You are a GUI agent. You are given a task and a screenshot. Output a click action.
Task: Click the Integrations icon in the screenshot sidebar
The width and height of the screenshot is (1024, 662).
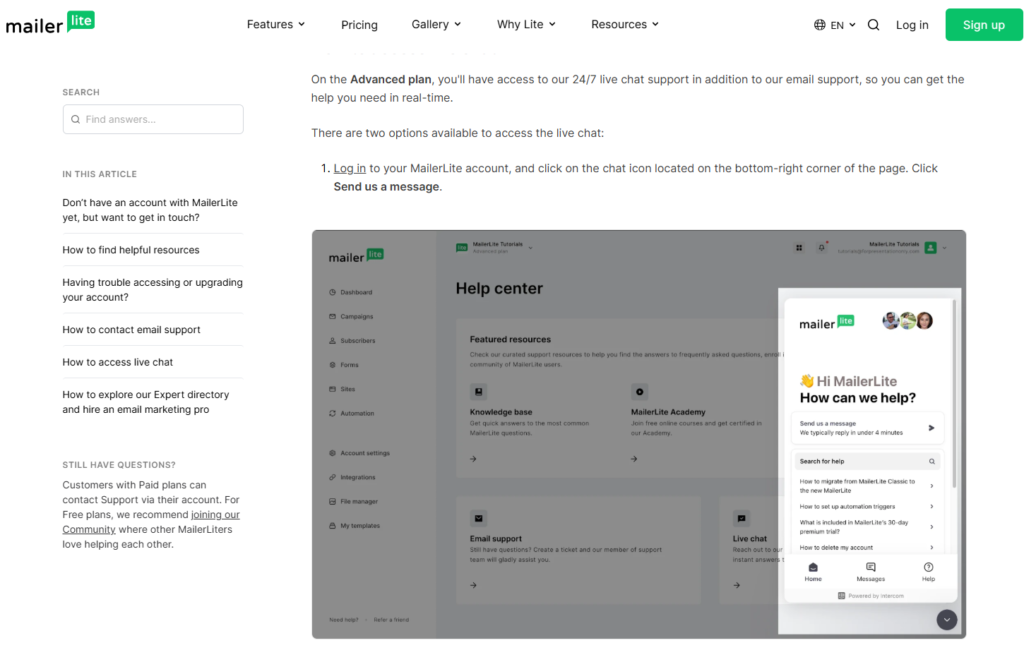332,477
